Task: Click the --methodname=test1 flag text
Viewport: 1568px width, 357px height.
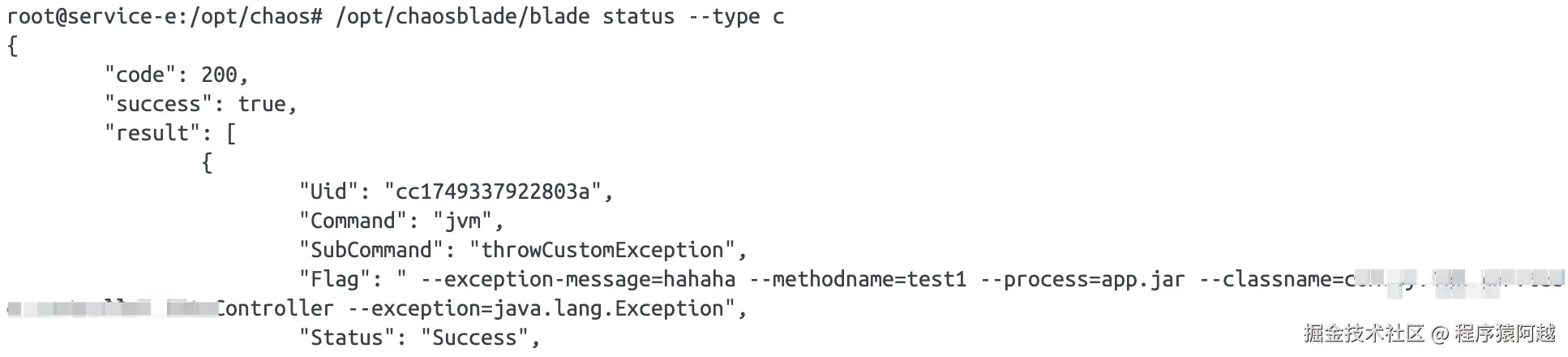Action: [x=858, y=280]
